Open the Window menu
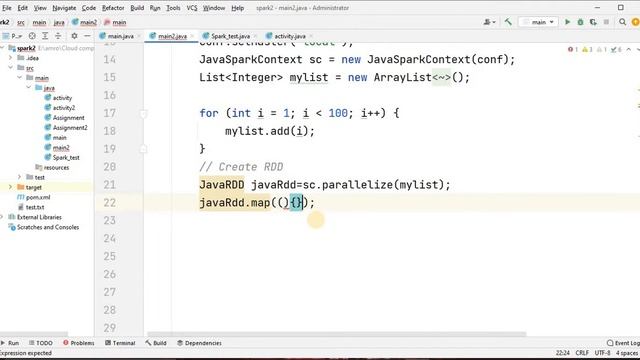Screen dimensions: 640x360 (x=214, y=8)
